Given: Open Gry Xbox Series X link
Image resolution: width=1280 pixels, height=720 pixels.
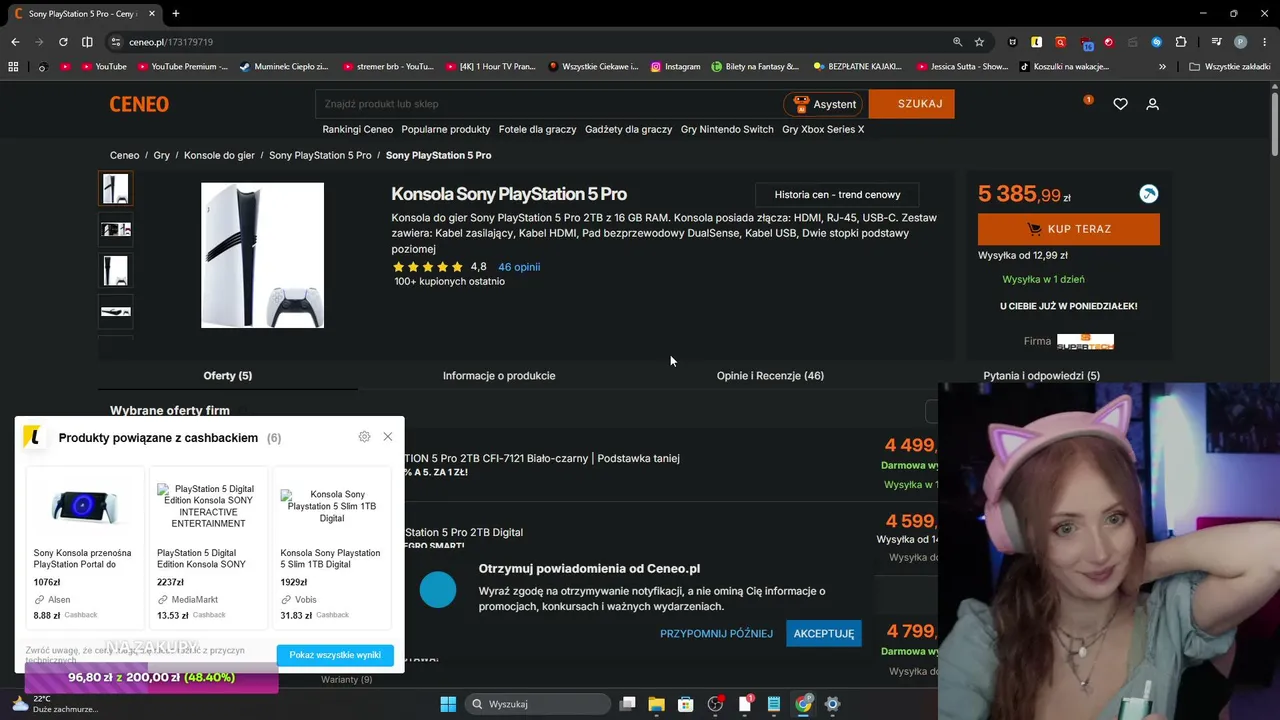Looking at the screenshot, I should pos(823,129).
